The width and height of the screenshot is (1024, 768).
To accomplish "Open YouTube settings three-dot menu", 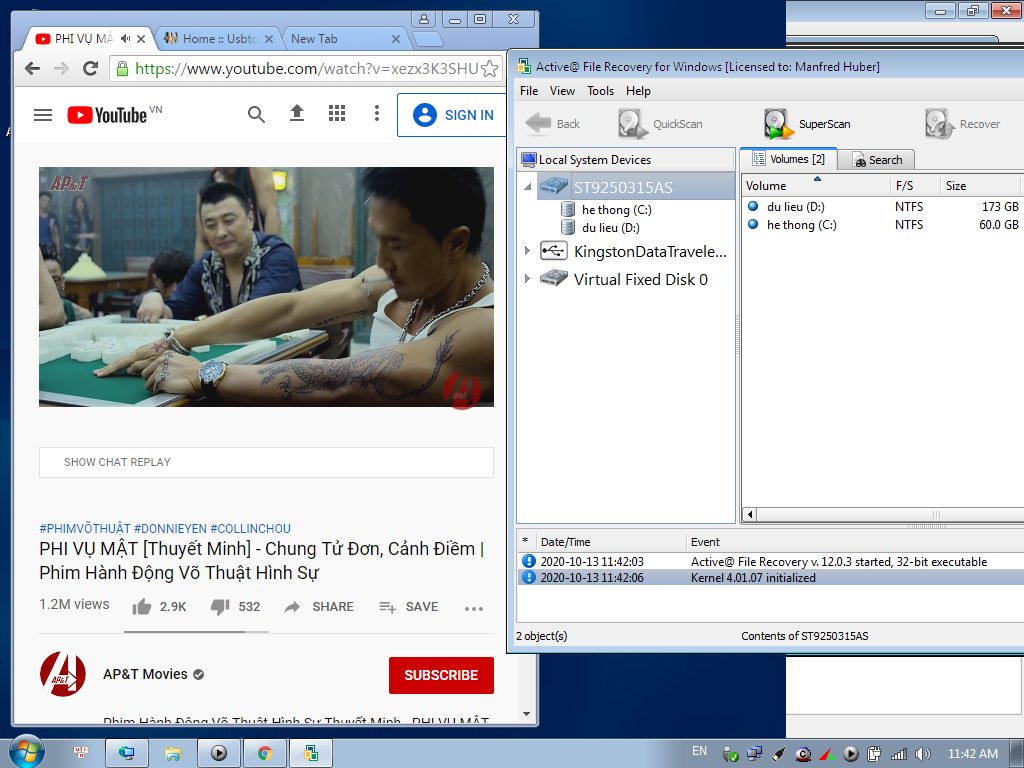I will (377, 114).
